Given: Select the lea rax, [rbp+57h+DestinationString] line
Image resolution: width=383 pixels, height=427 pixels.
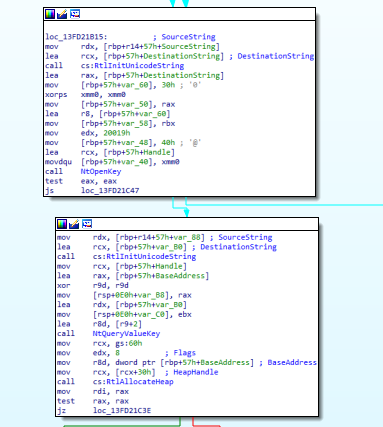Looking at the screenshot, I should (135, 75).
